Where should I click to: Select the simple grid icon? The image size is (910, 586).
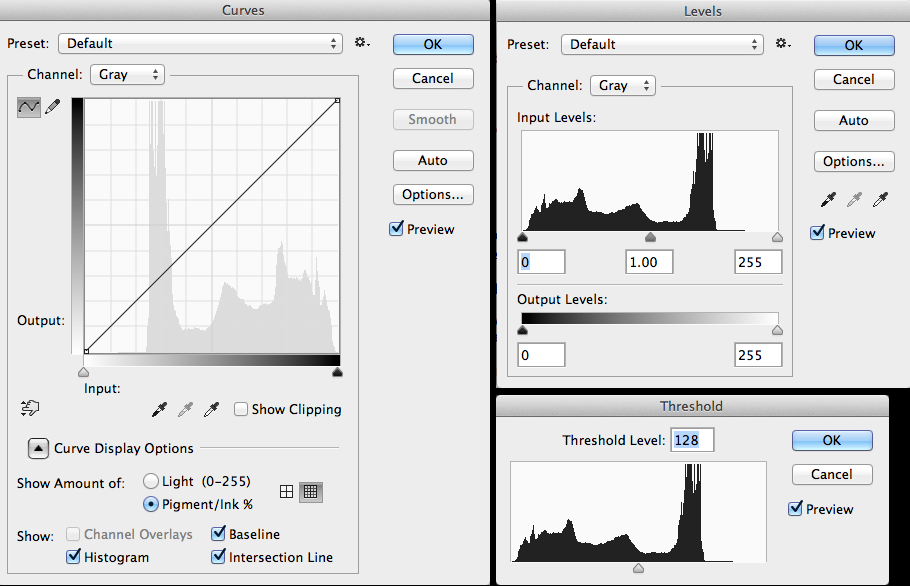tap(287, 491)
